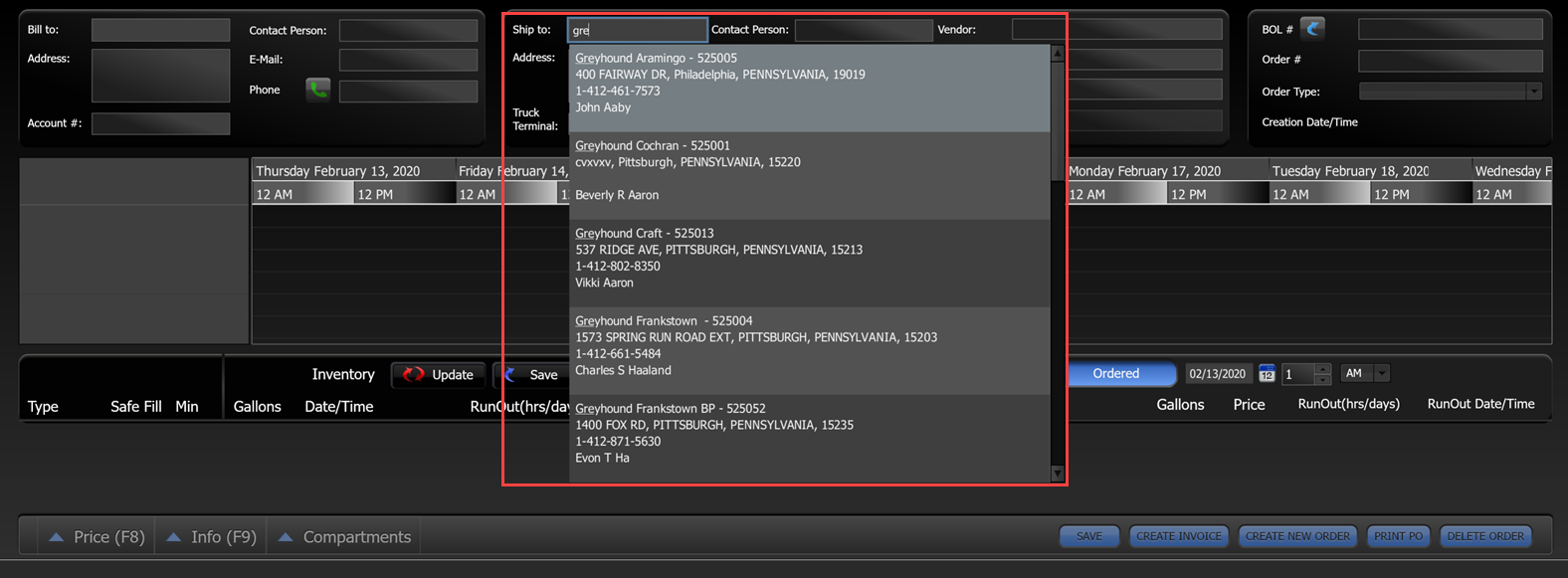Click the SAVE order button
The image size is (1568, 578).
(1089, 536)
